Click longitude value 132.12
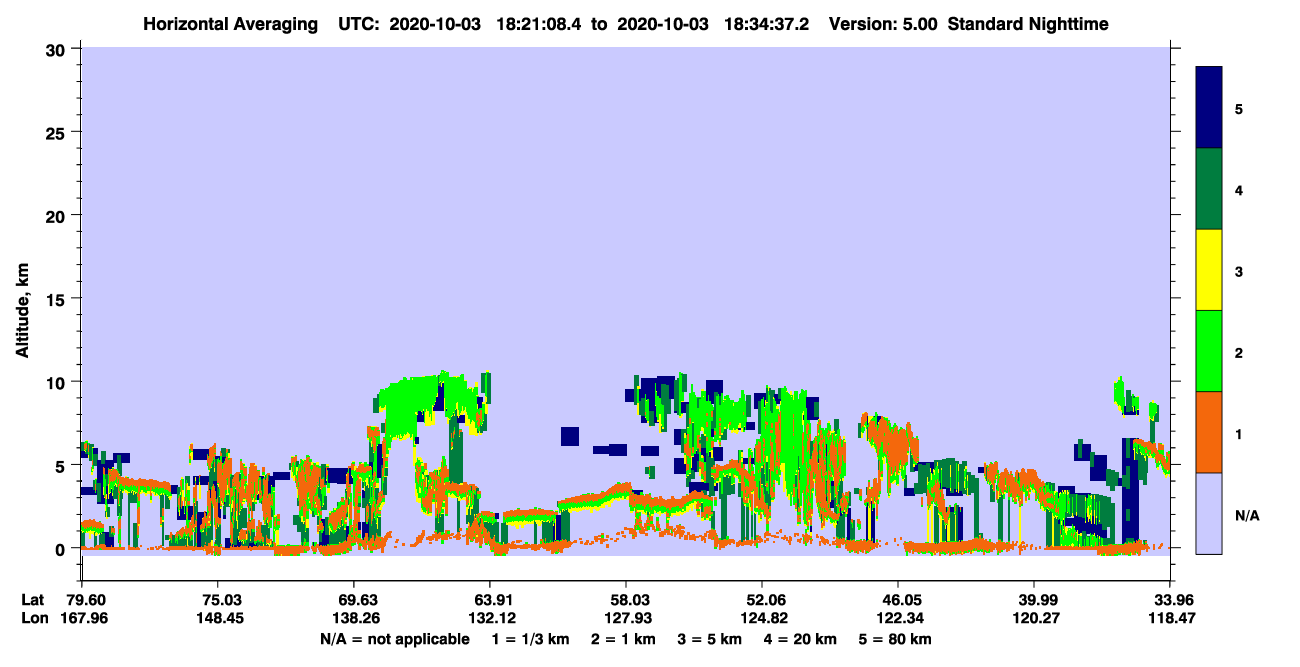The image size is (1300, 667). tap(490, 619)
